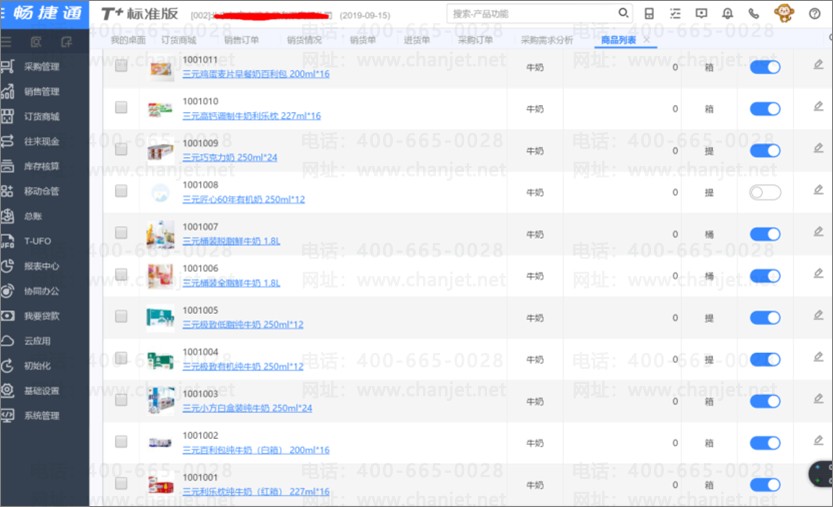The height and width of the screenshot is (507, 833).
Task: Check the box for product 1001005
Action: click(x=121, y=316)
